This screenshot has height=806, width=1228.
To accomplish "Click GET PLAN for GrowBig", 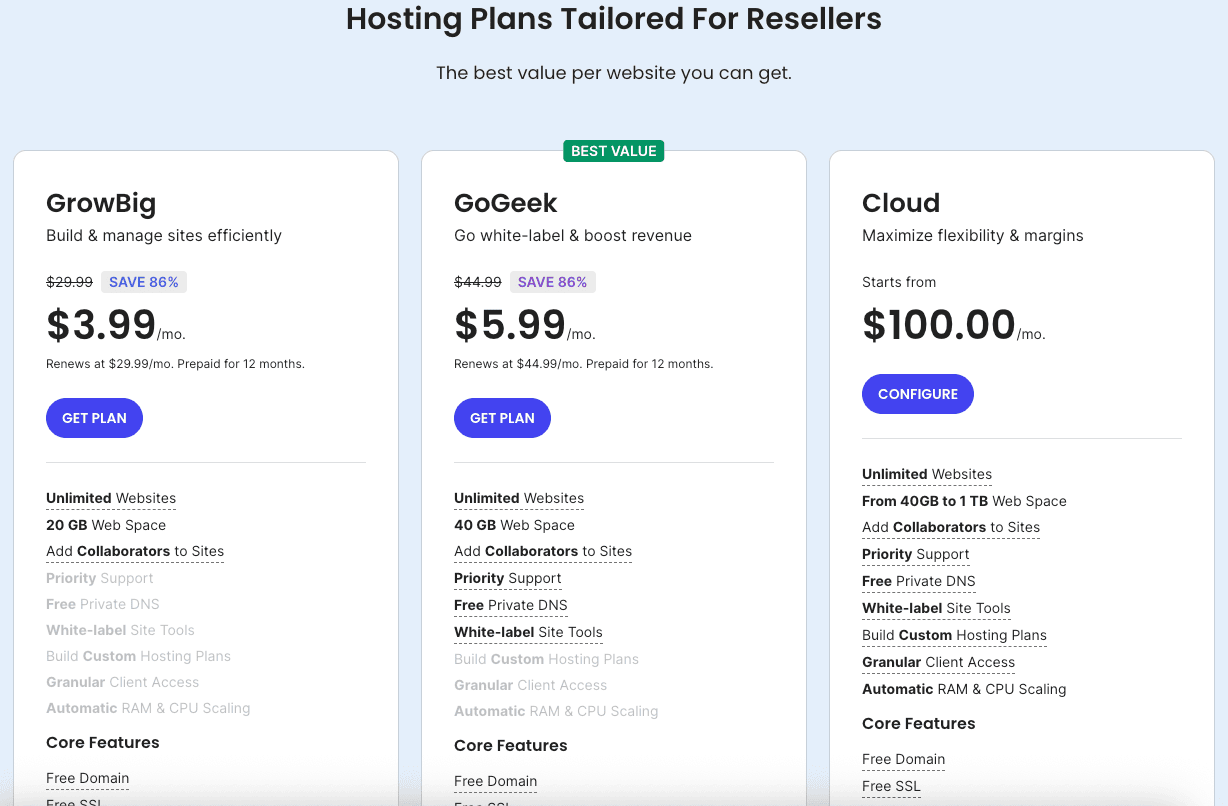I will point(94,417).
